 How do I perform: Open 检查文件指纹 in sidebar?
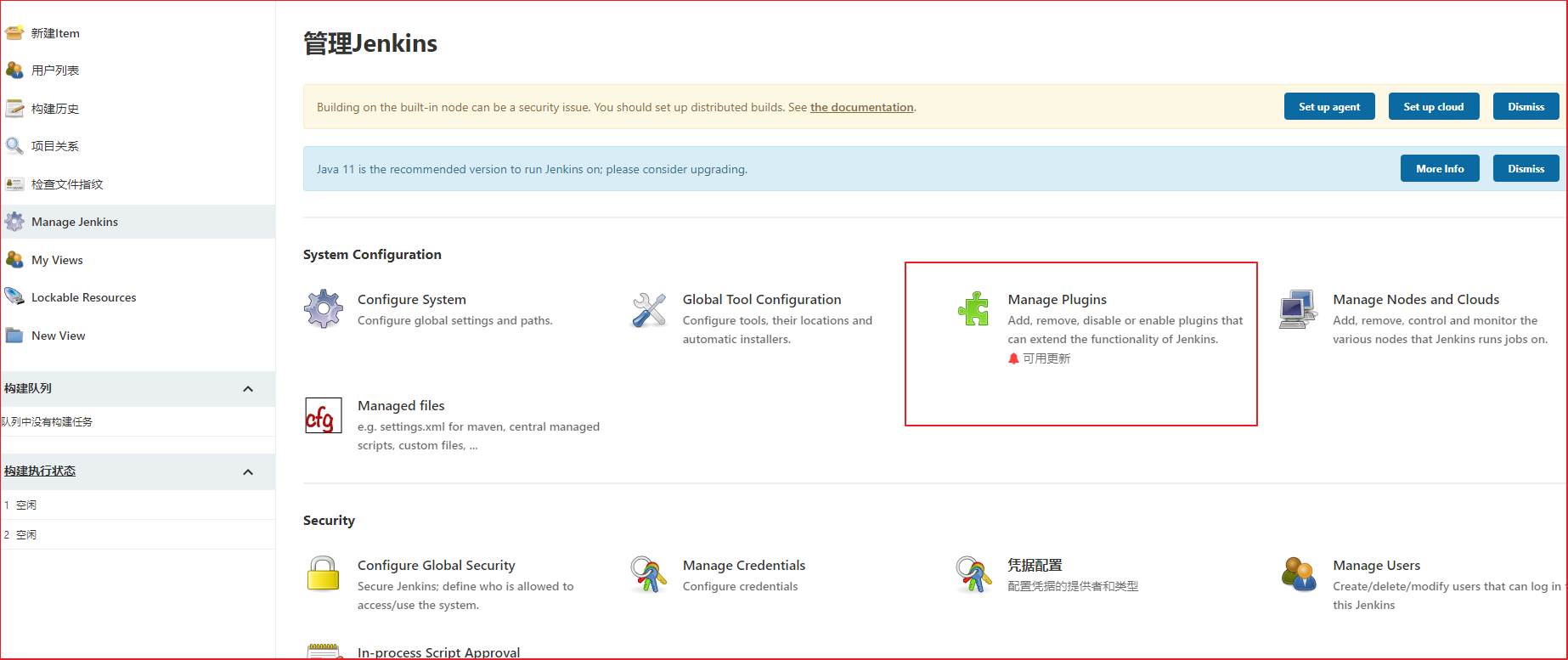[67, 184]
